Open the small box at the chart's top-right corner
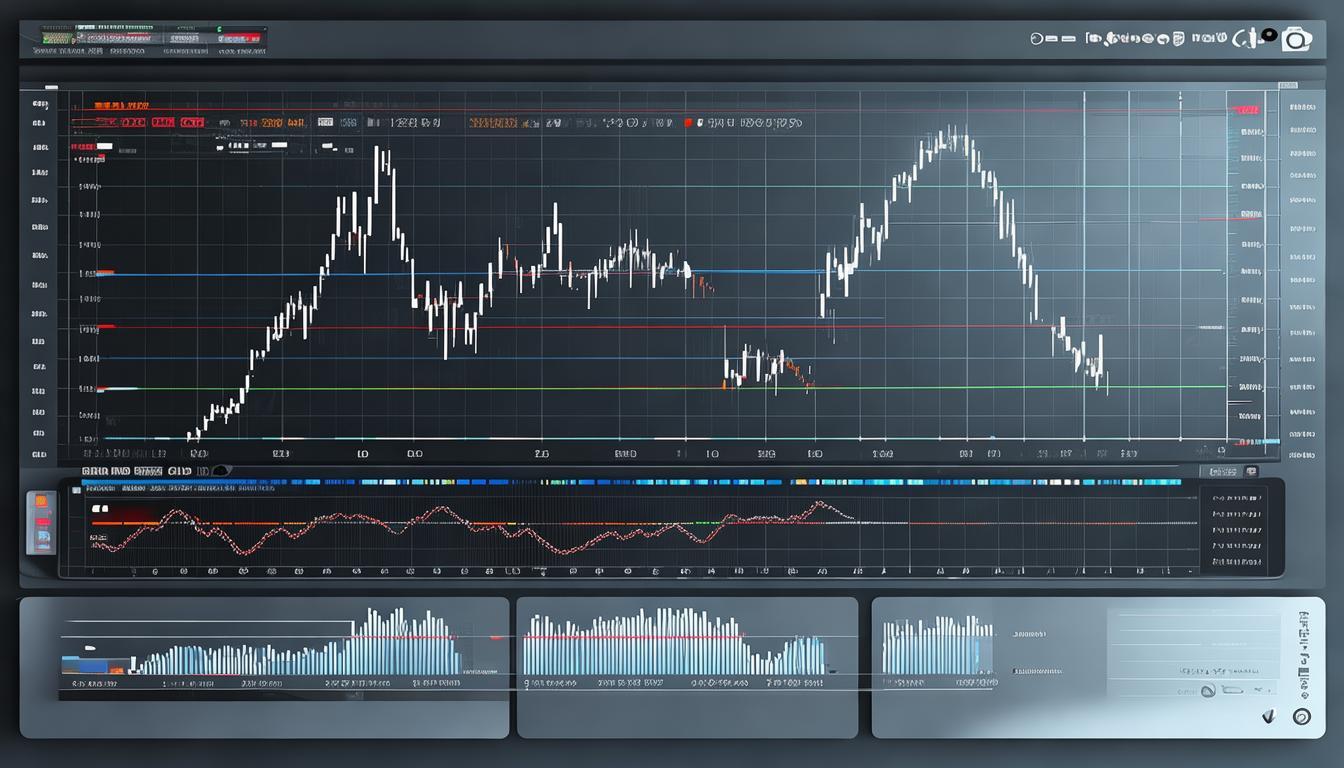The image size is (1344, 768). [x=1288, y=87]
